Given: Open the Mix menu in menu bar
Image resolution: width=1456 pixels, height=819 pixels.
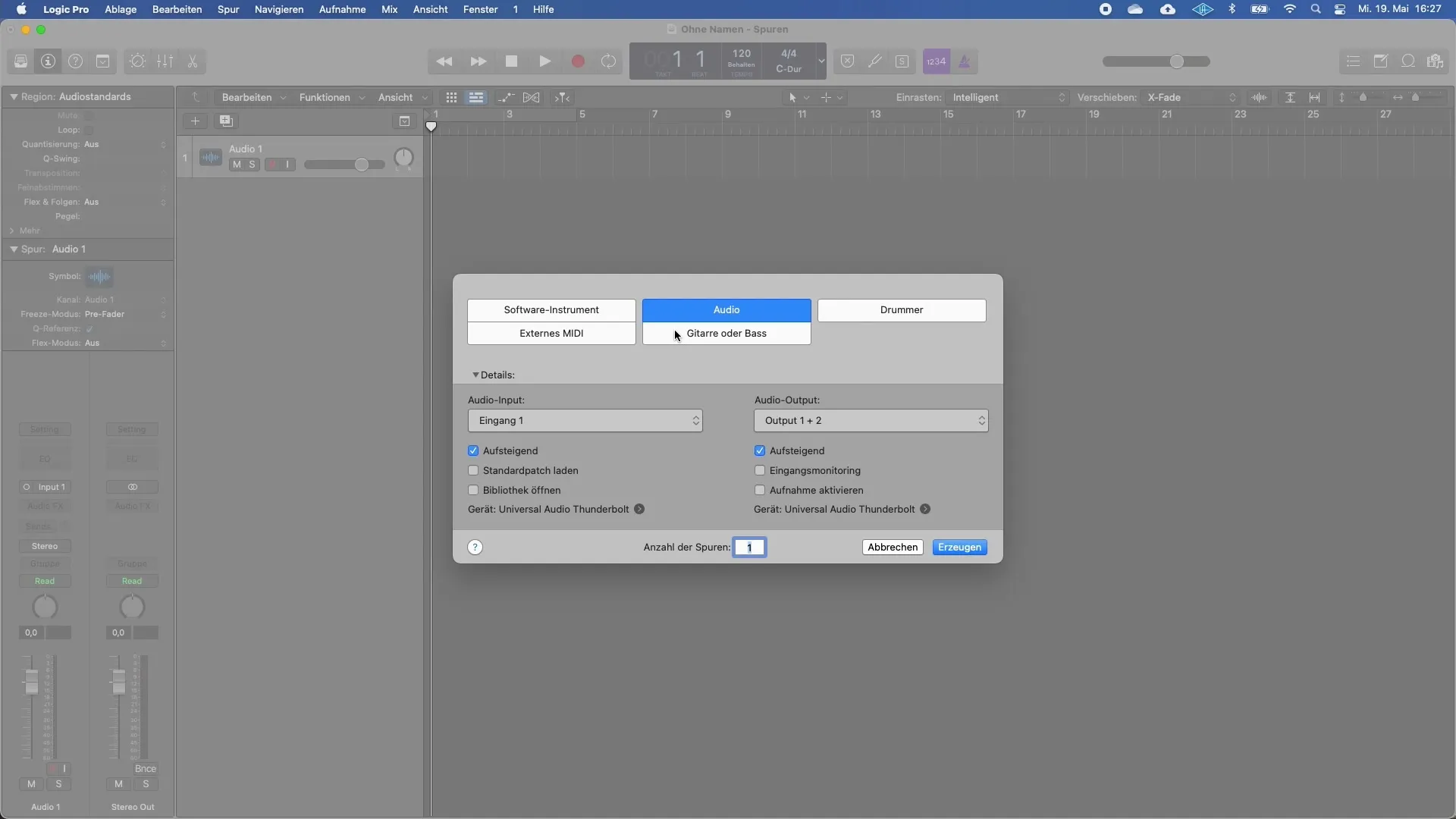Looking at the screenshot, I should (x=390, y=9).
